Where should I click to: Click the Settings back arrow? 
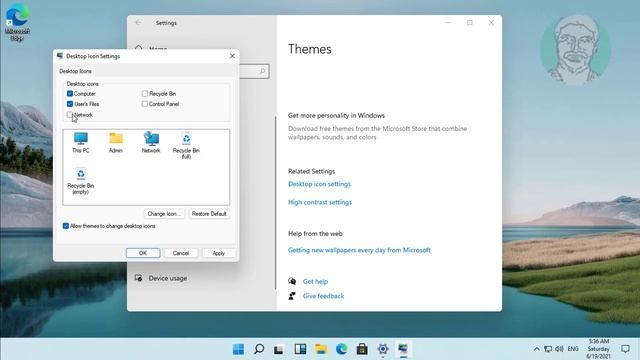click(138, 22)
